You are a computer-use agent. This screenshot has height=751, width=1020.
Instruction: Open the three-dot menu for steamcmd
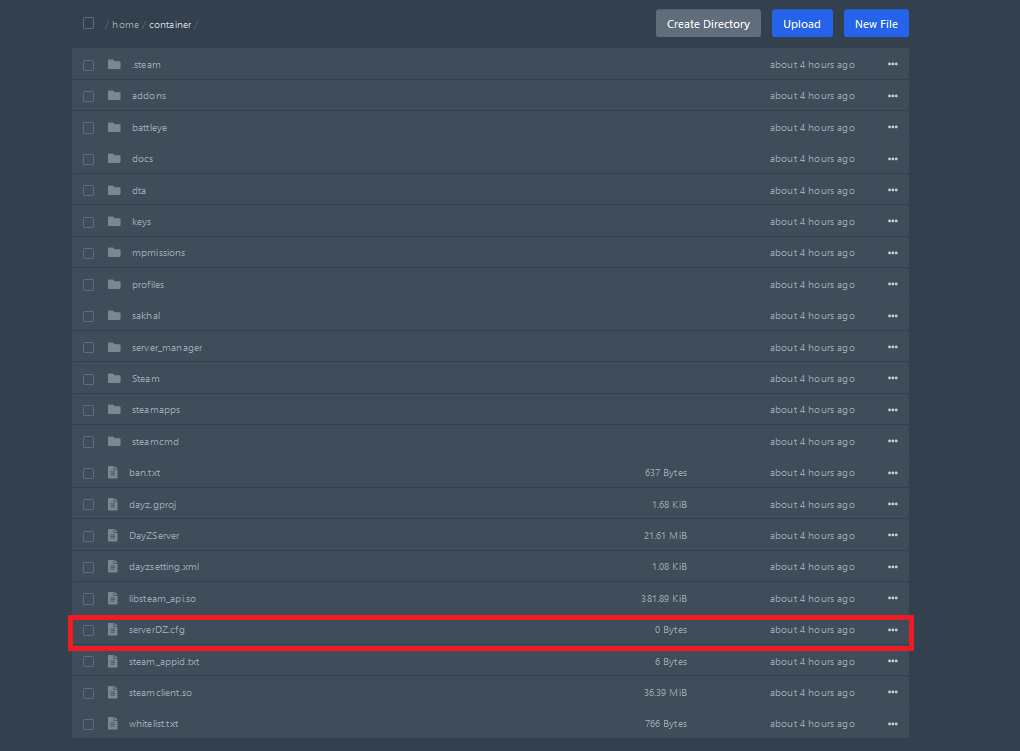(892, 441)
